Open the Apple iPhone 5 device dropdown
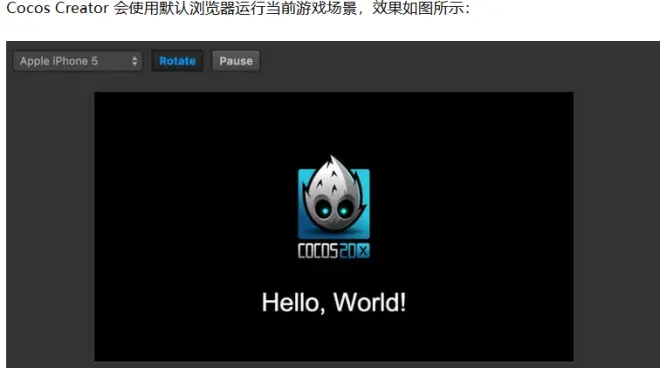Screen dimensions: 660x368 point(77,61)
